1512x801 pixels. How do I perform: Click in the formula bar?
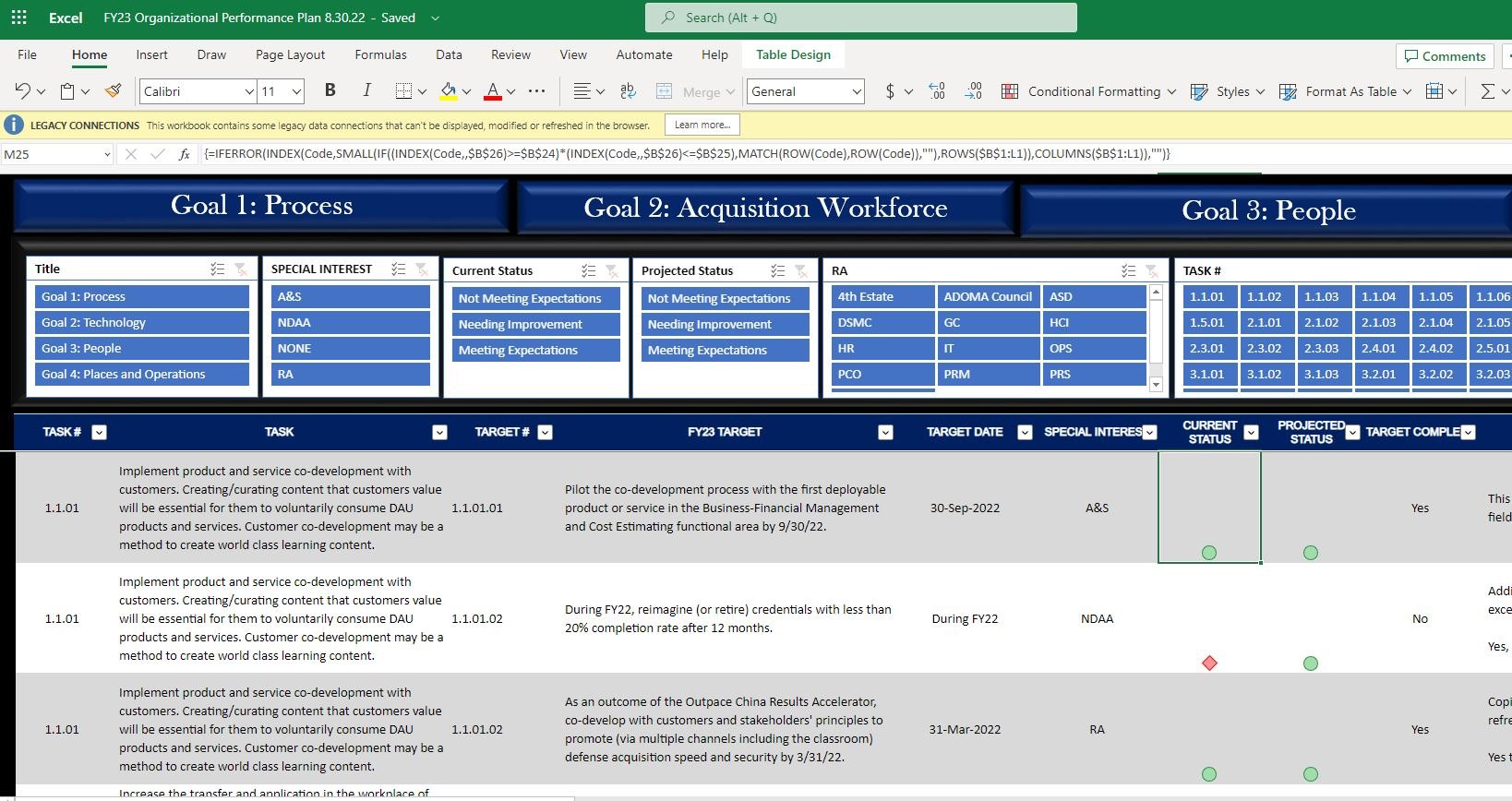coord(854,154)
